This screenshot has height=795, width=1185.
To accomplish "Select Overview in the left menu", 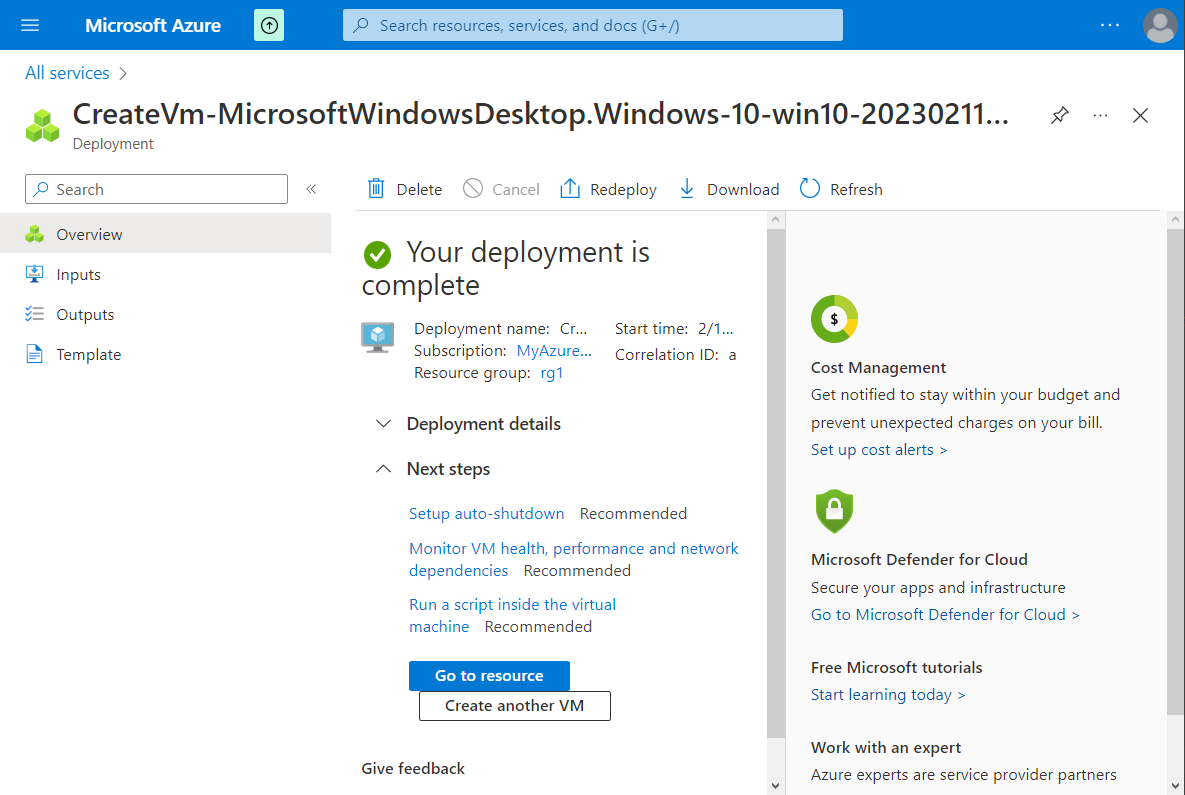I will click(x=166, y=234).
